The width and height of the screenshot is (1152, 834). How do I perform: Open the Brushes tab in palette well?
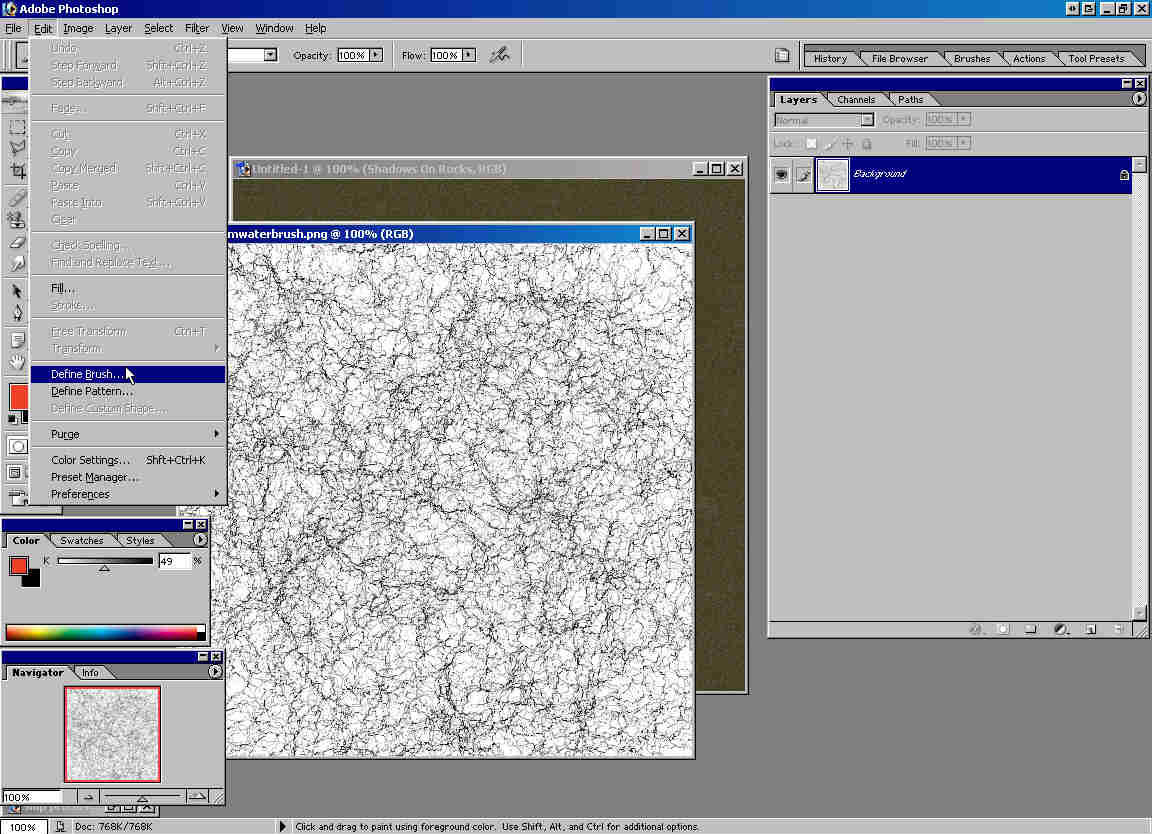(x=971, y=59)
